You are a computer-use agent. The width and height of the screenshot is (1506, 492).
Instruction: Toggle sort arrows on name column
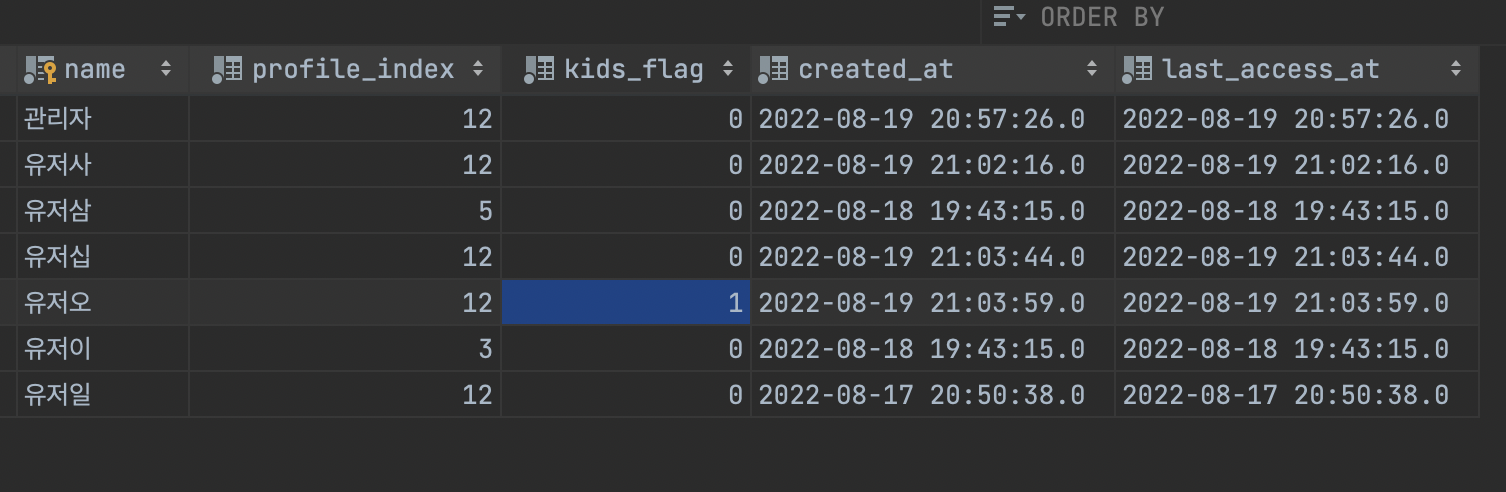[x=166, y=69]
